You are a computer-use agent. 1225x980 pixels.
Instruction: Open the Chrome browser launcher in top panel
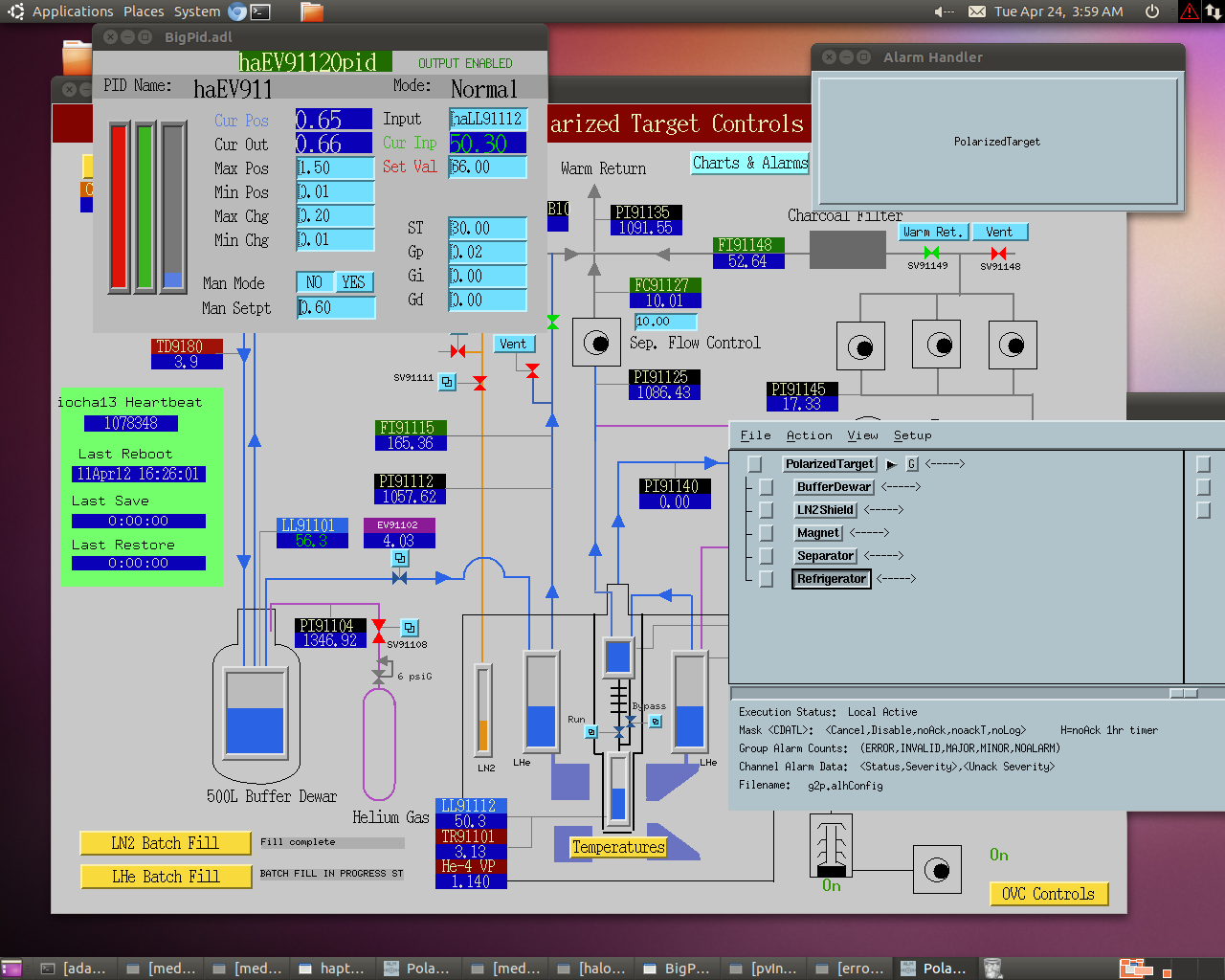237,11
